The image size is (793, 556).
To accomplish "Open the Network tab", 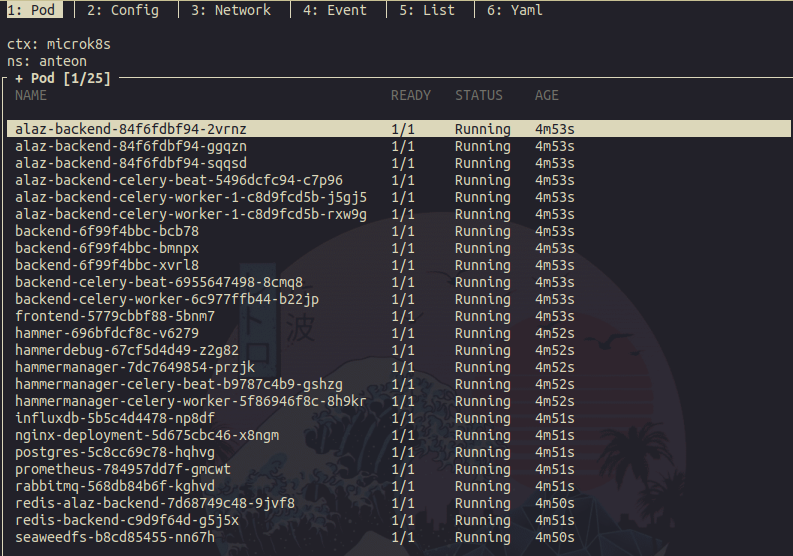I will click(231, 10).
